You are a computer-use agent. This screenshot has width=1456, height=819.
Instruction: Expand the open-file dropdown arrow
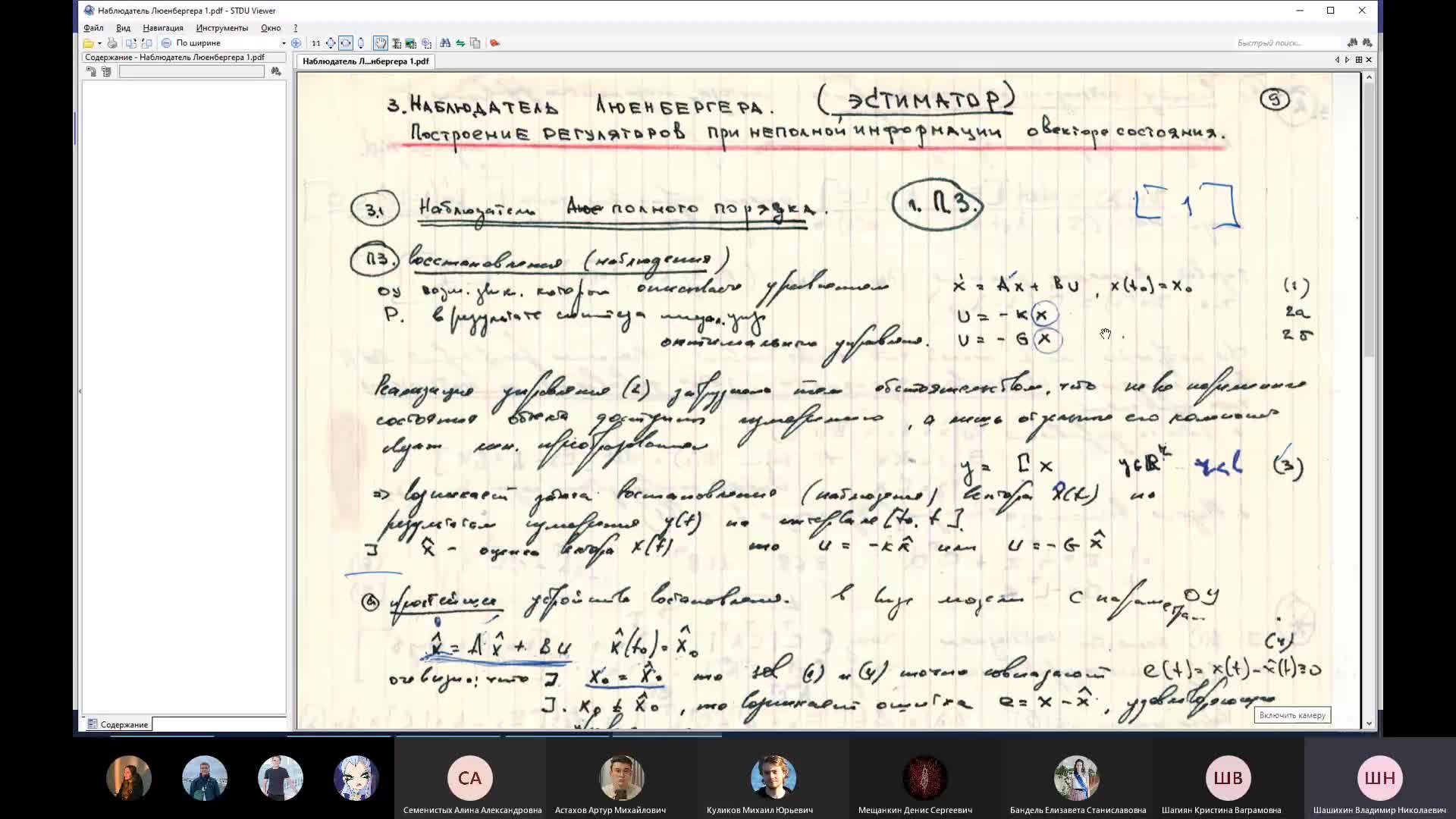pyautogui.click(x=99, y=43)
